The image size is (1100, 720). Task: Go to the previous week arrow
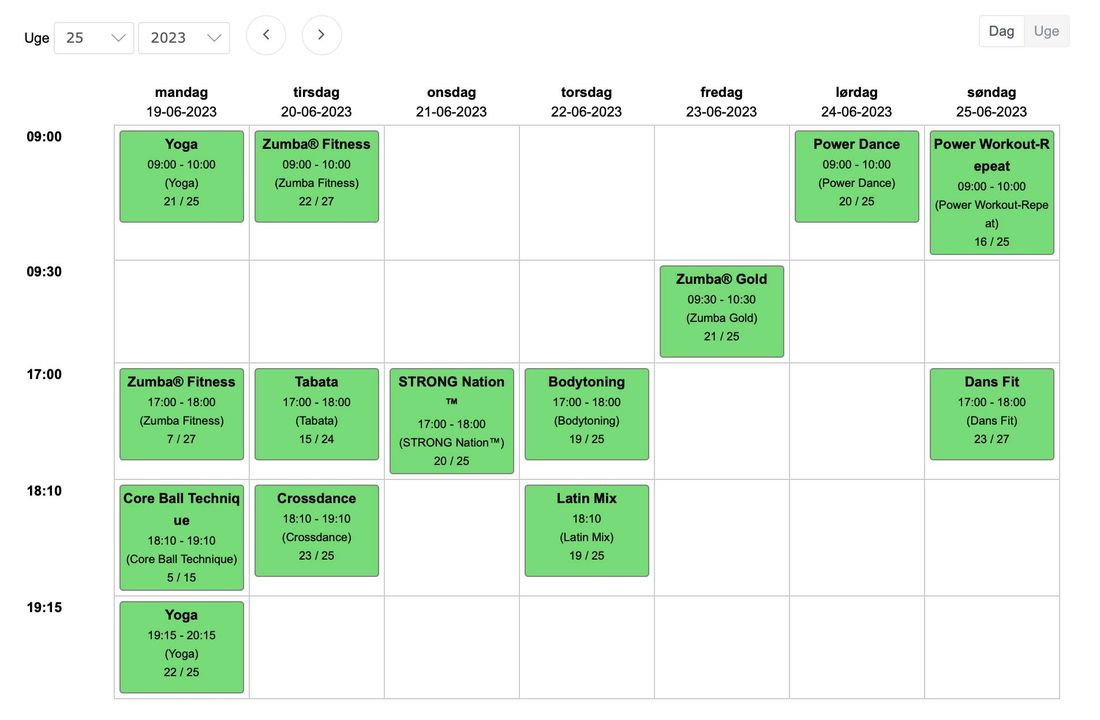pos(266,35)
